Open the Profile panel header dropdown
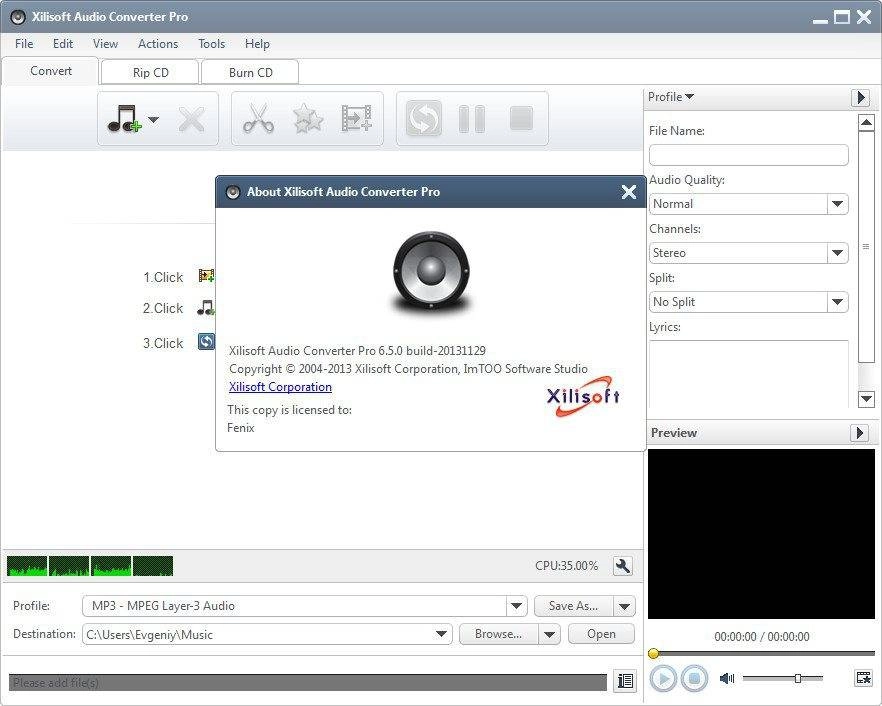882x706 pixels. click(x=670, y=97)
